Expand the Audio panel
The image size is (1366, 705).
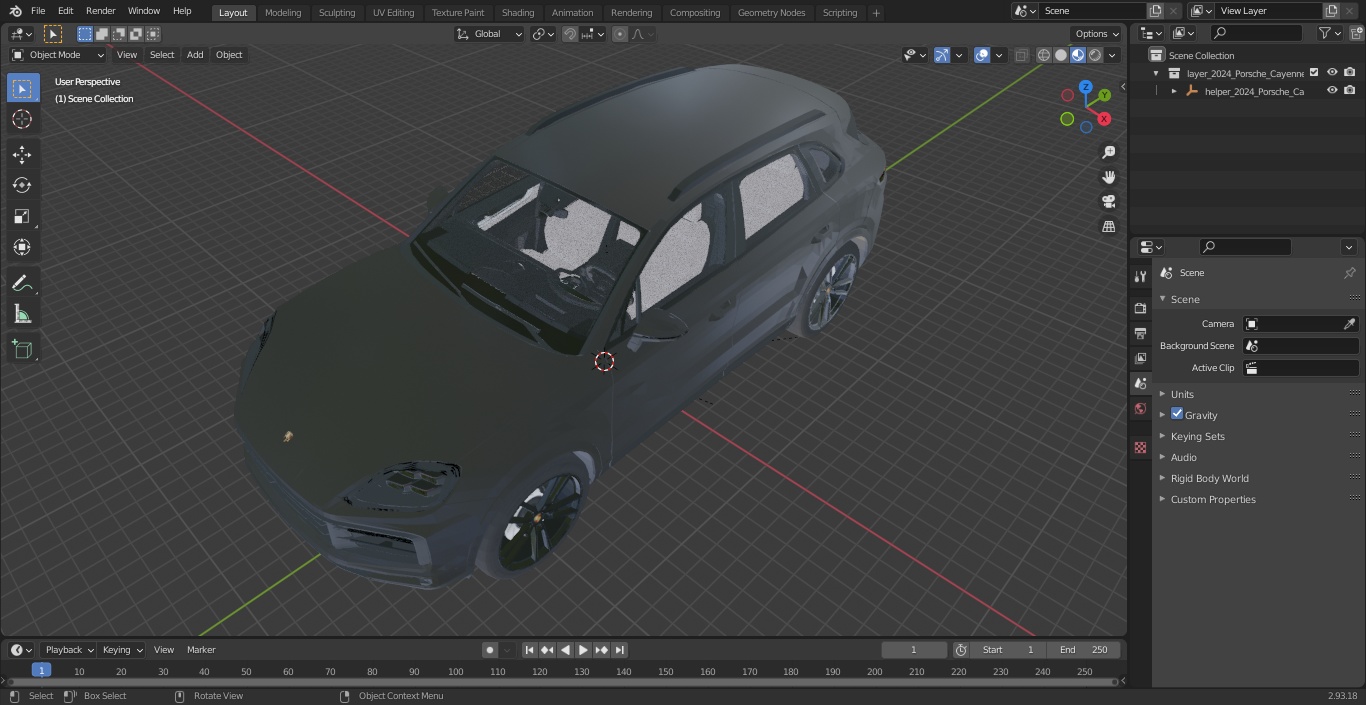coord(1183,457)
